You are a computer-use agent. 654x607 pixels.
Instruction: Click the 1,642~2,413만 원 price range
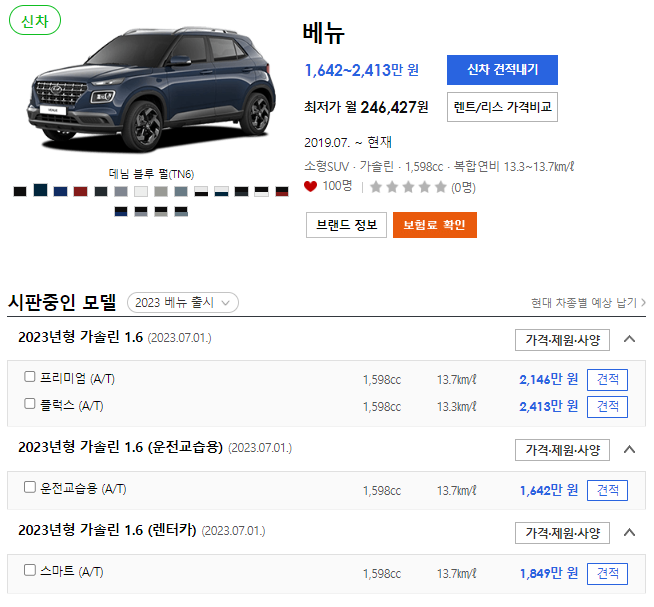362,70
